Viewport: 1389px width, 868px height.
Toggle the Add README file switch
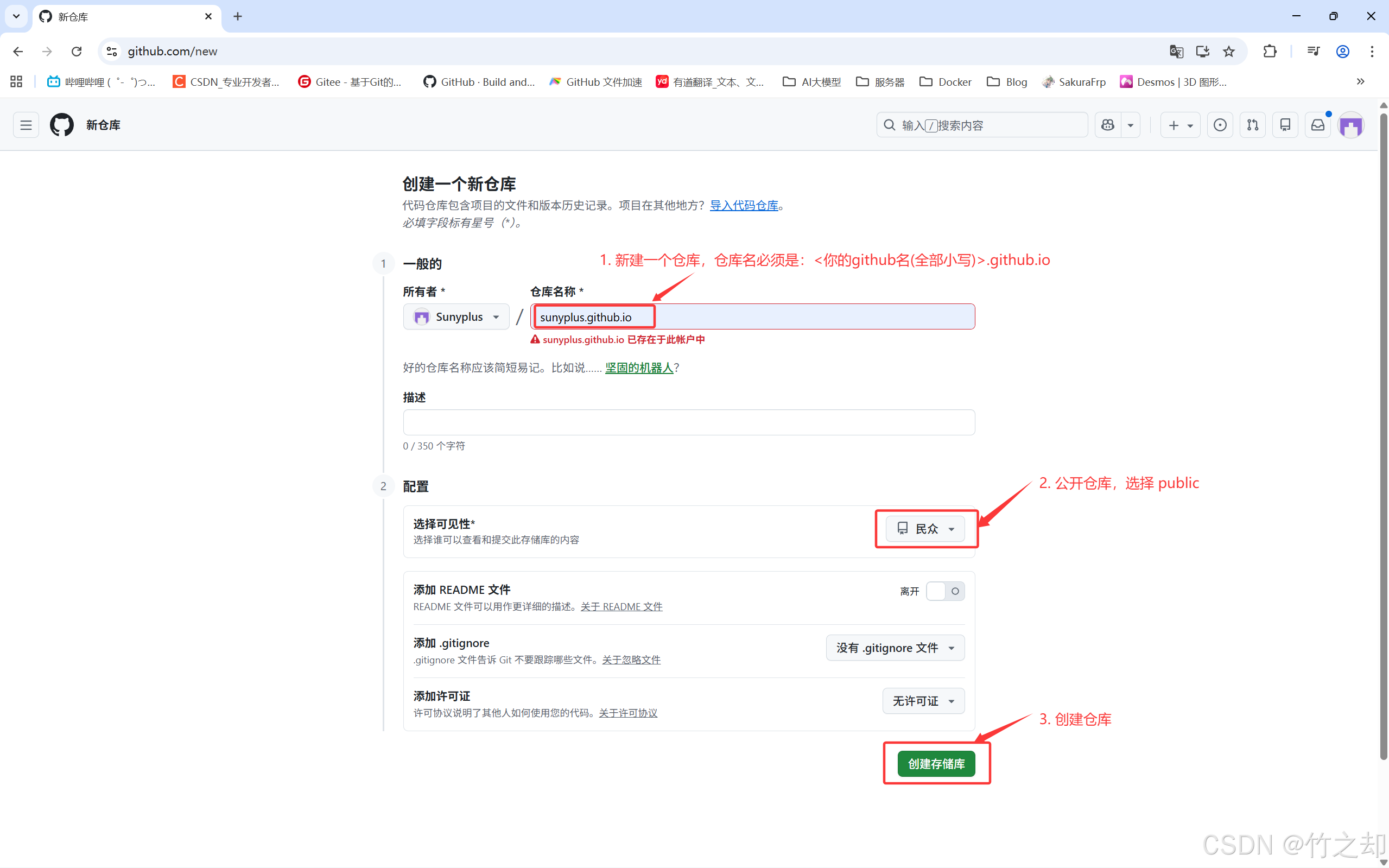945,591
